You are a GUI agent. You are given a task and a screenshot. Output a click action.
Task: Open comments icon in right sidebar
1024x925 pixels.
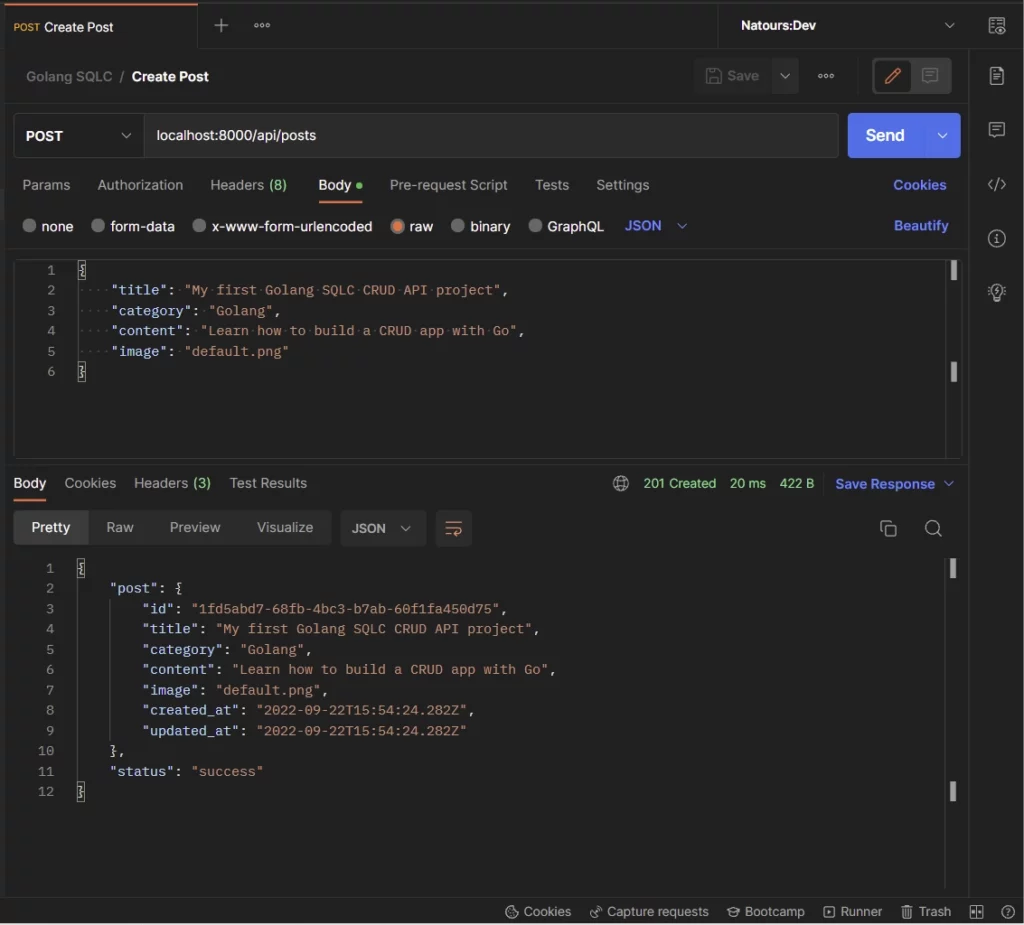pos(997,129)
